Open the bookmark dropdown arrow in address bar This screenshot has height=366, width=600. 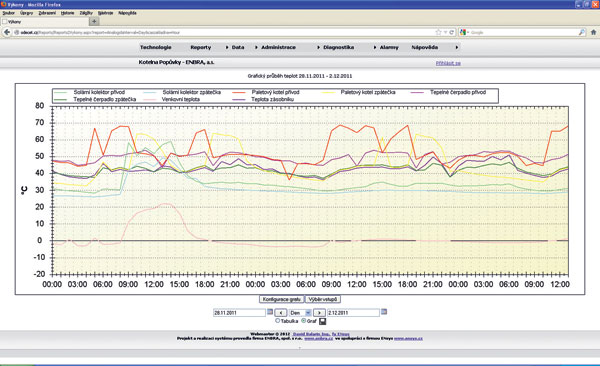pos(445,33)
